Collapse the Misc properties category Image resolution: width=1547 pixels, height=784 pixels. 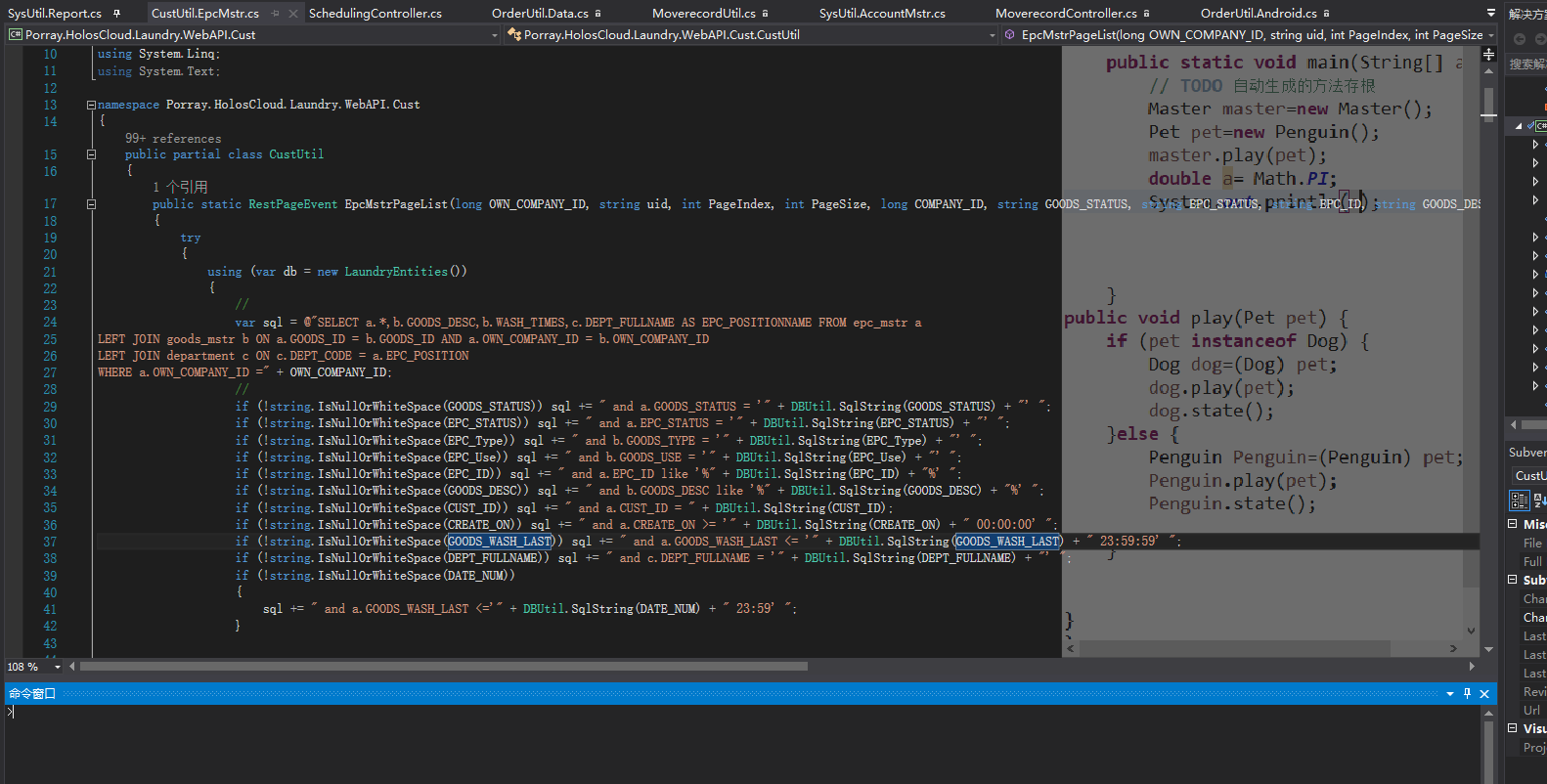[1512, 524]
